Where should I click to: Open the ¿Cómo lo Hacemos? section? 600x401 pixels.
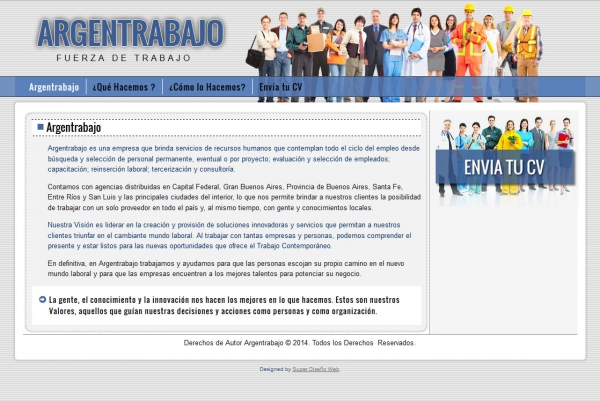(207, 87)
